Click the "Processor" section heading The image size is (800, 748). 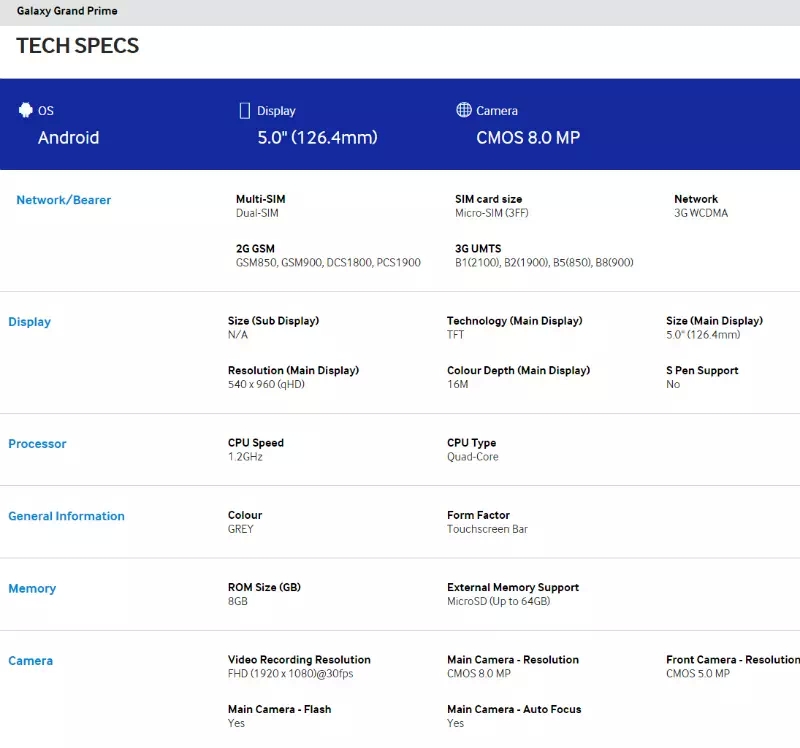pyautogui.click(x=37, y=444)
